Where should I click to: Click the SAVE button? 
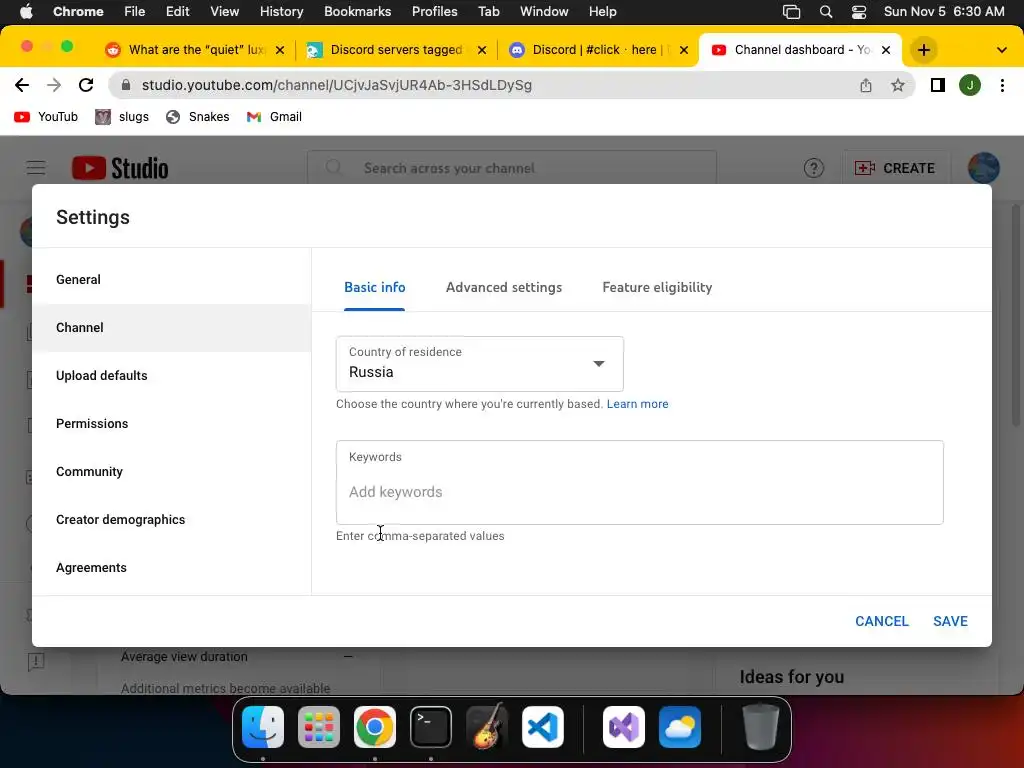(x=950, y=621)
